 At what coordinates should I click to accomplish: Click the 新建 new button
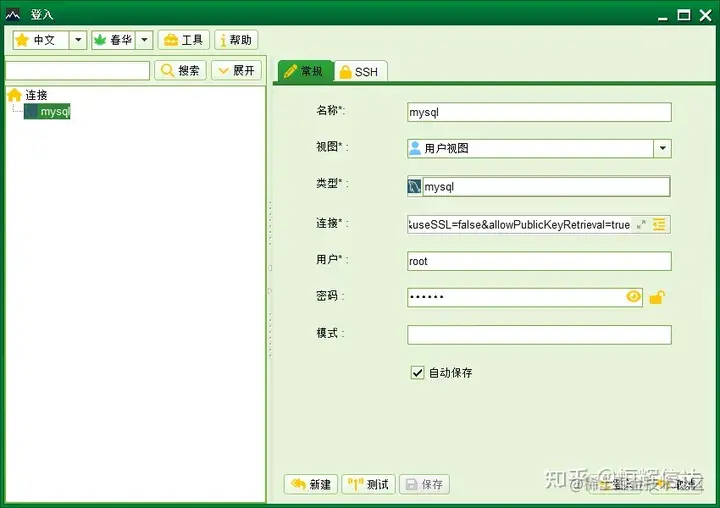point(311,484)
